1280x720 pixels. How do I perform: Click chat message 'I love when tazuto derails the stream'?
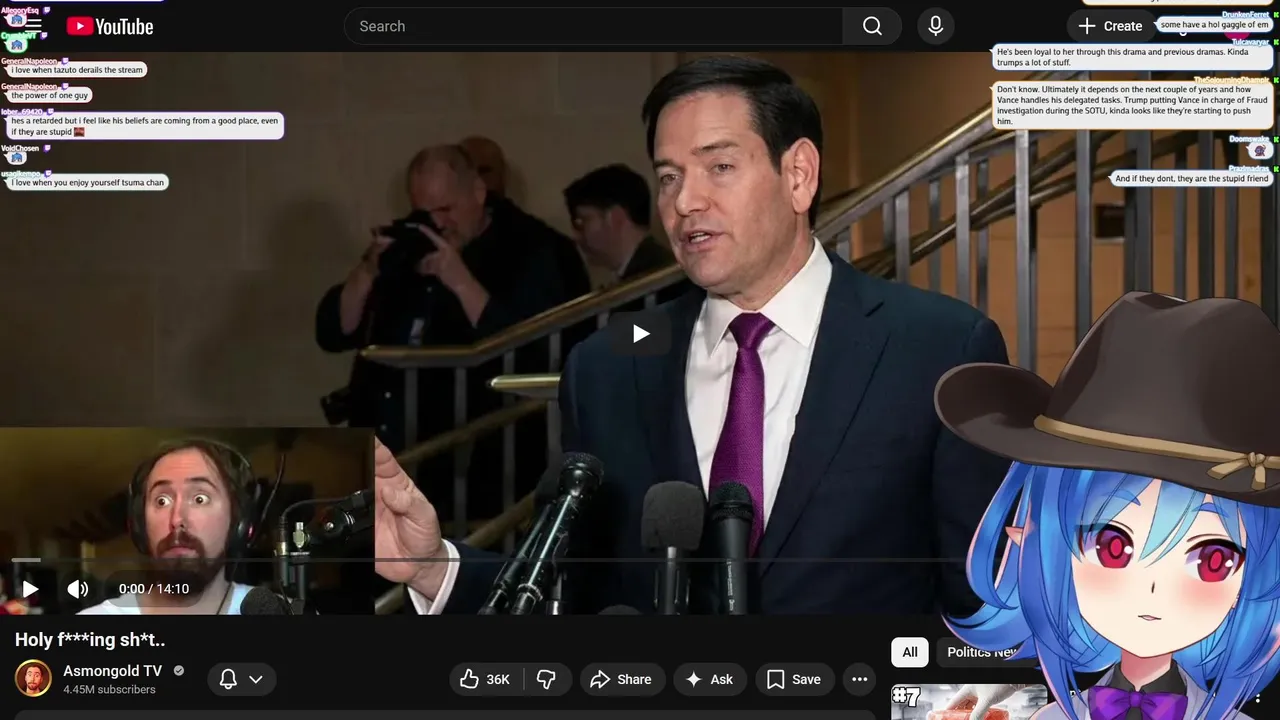click(x=77, y=70)
